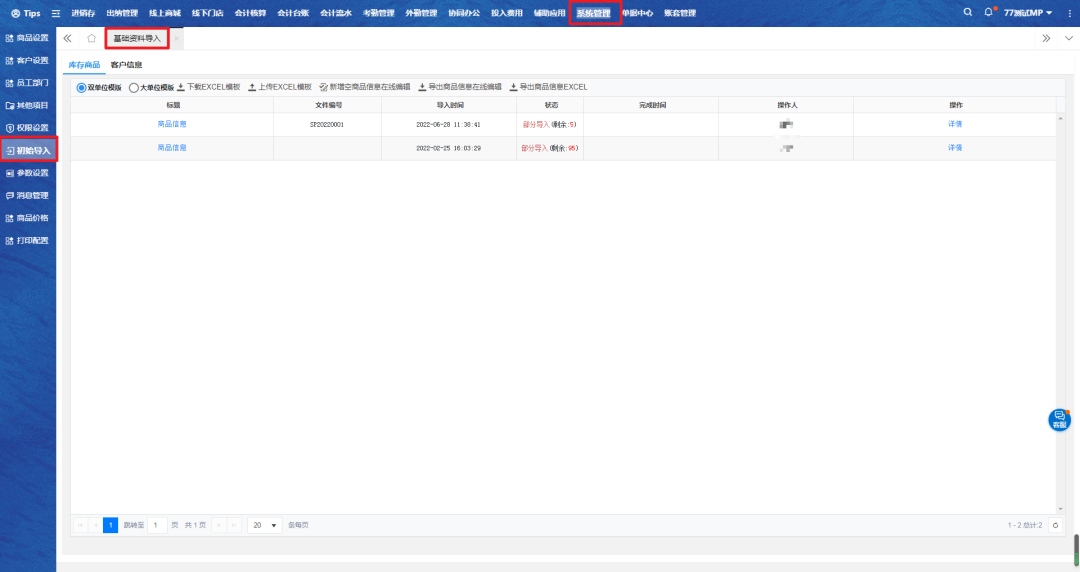The image size is (1080, 572).
Task: Click the home icon in tab bar
Action: 91,38
